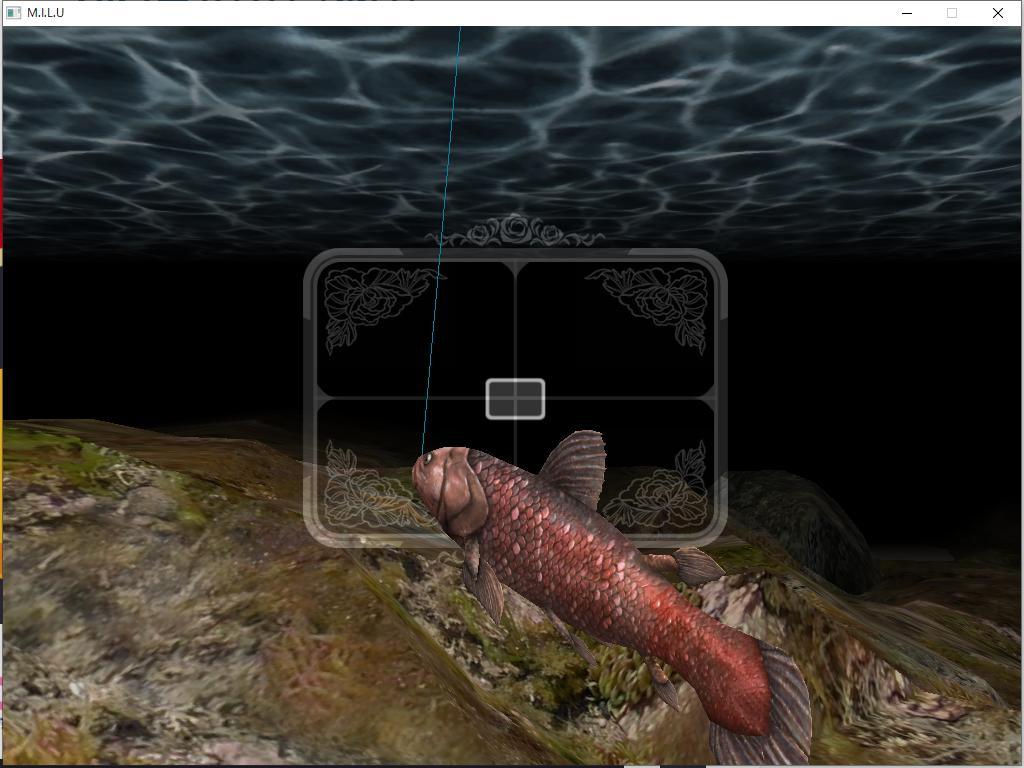Click the small triangle marker at frame top center

click(x=515, y=269)
